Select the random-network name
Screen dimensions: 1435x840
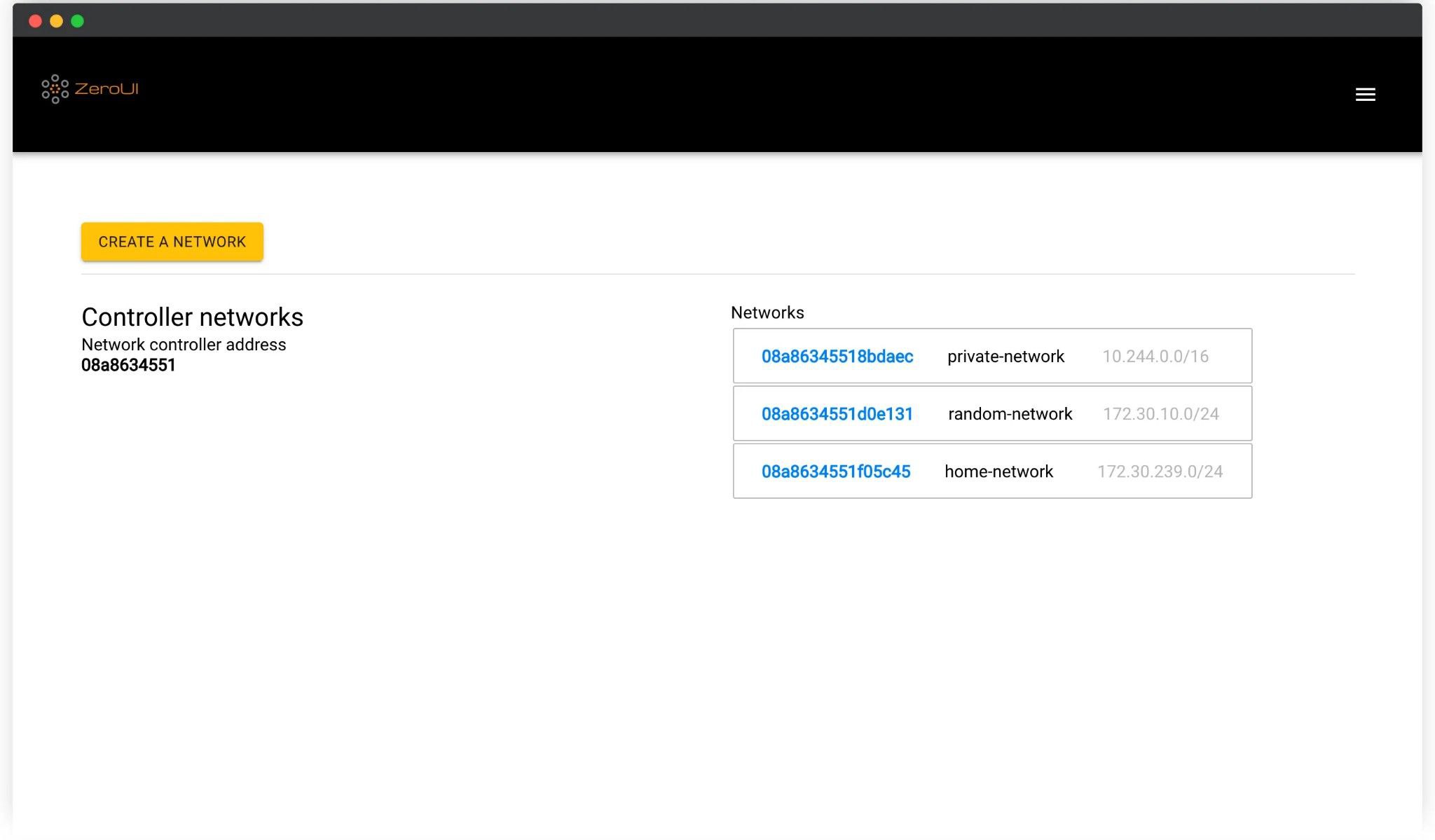[x=1010, y=414]
